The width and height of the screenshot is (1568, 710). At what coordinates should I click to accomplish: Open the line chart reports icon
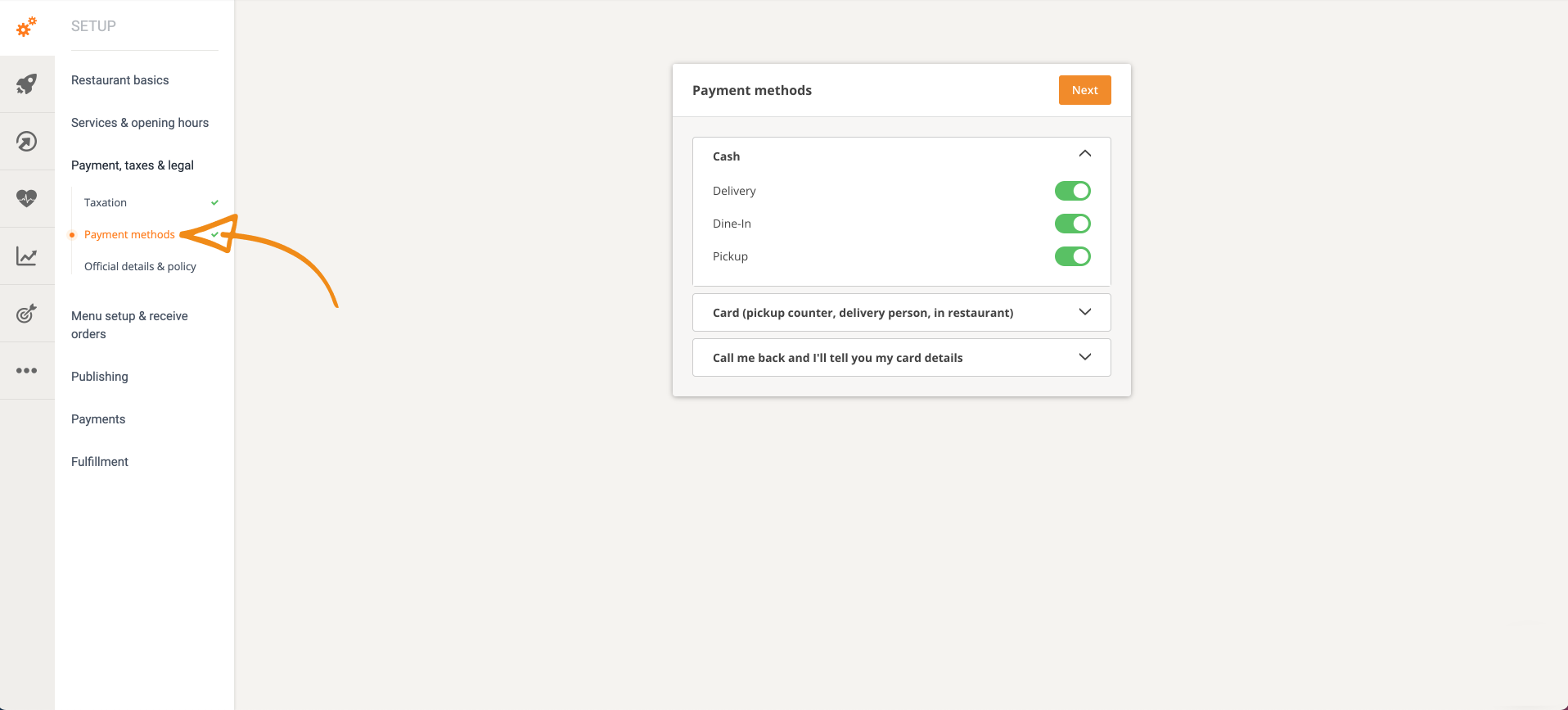(x=27, y=256)
